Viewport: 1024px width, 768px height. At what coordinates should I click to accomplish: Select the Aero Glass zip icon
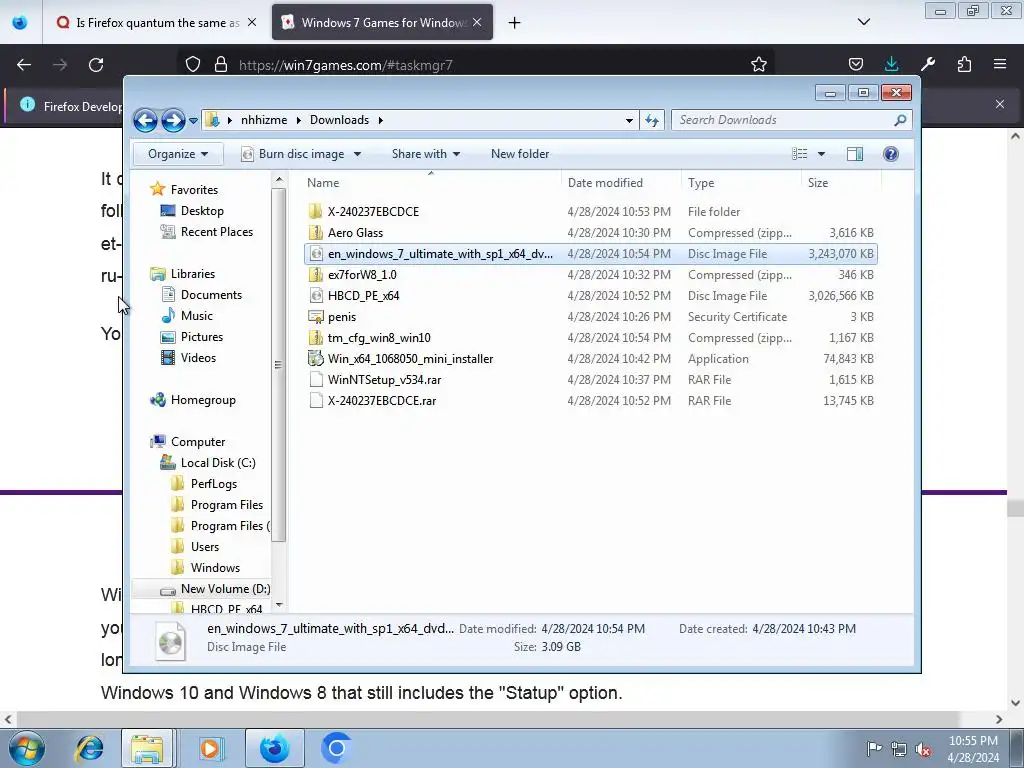point(316,232)
